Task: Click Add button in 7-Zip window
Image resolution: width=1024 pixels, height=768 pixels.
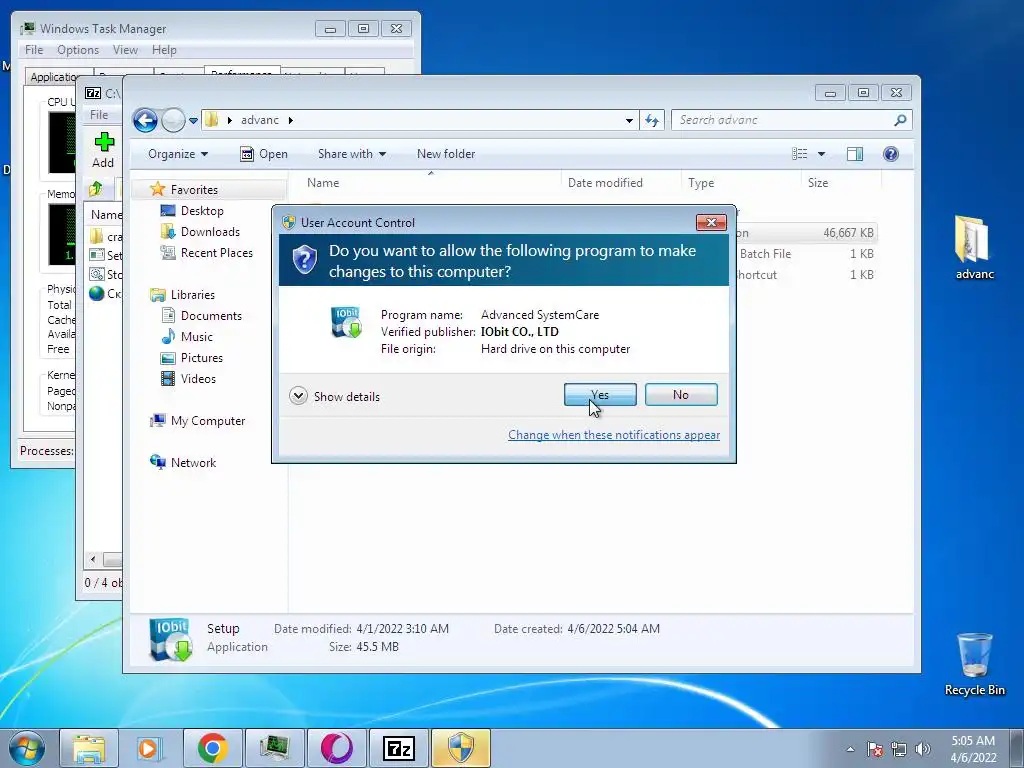Action: click(x=103, y=150)
